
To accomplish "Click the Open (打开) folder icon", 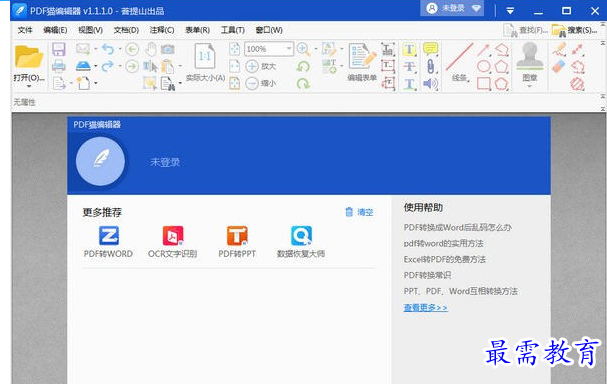I will tap(29, 57).
